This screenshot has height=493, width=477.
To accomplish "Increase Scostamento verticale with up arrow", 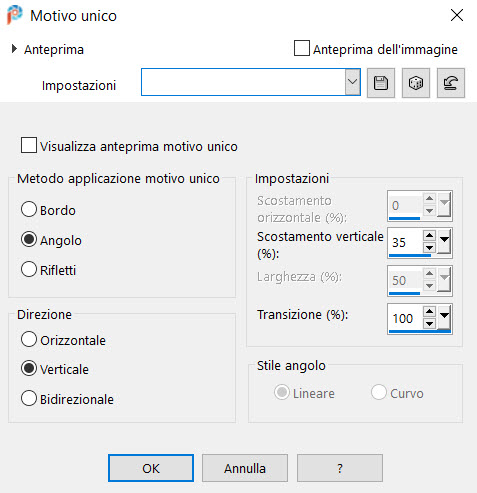I will point(429,236).
